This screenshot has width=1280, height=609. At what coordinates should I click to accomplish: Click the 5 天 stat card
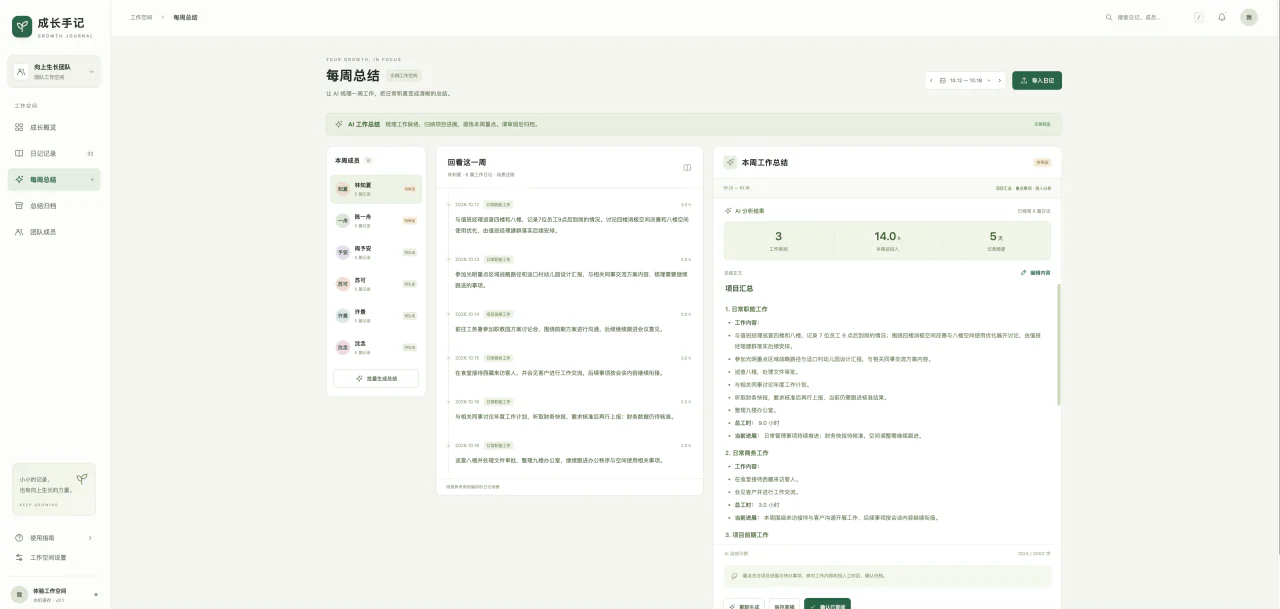995,241
